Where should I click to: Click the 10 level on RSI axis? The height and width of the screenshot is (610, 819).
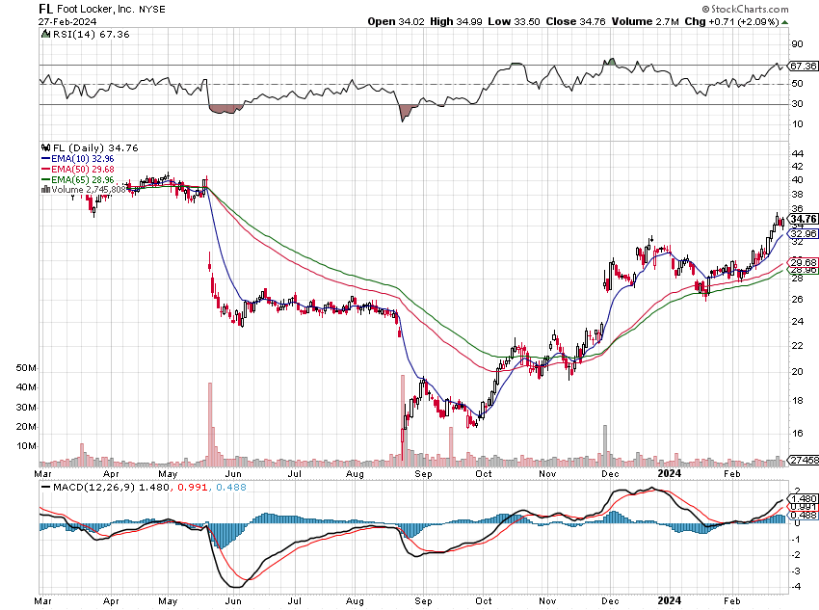pos(797,124)
